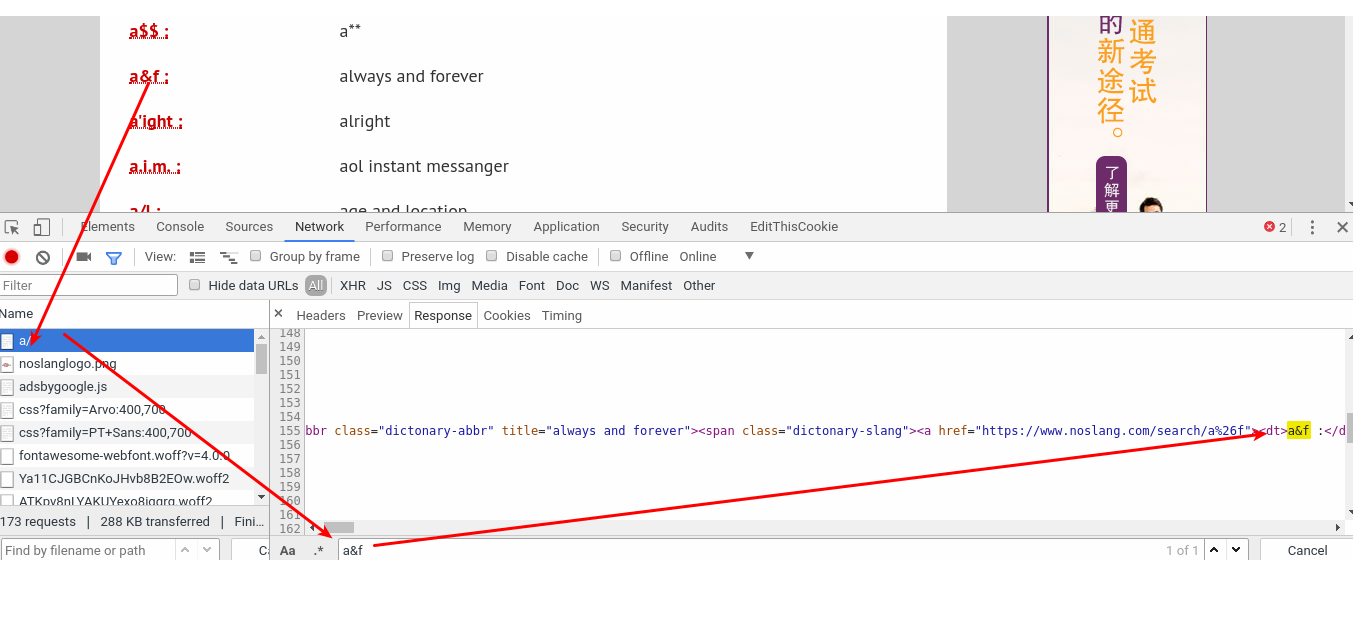Toggle the filter funnel icon
The height and width of the screenshot is (643, 1359).
pos(114,257)
